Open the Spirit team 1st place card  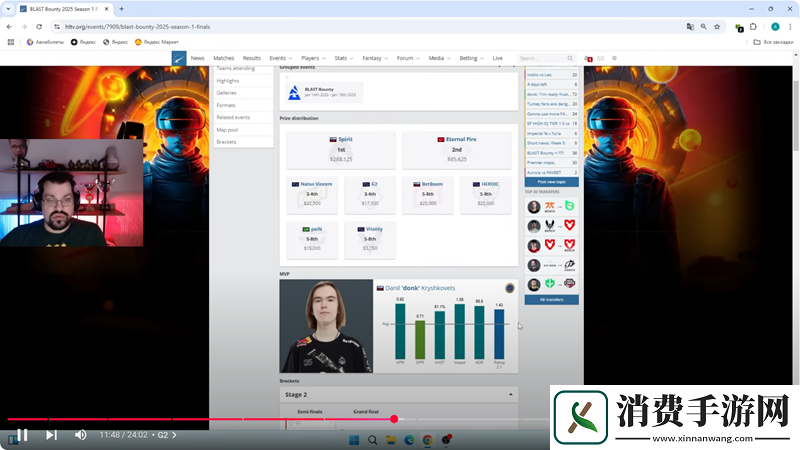tap(341, 149)
